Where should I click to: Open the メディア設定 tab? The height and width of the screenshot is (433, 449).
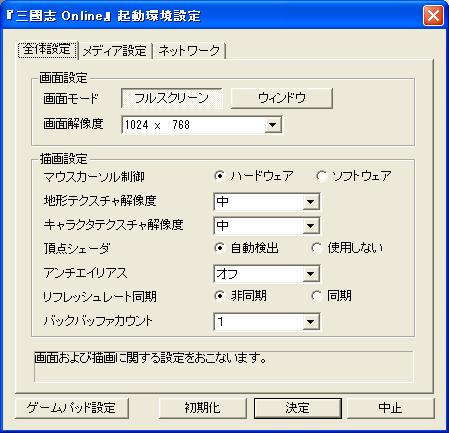click(x=115, y=51)
